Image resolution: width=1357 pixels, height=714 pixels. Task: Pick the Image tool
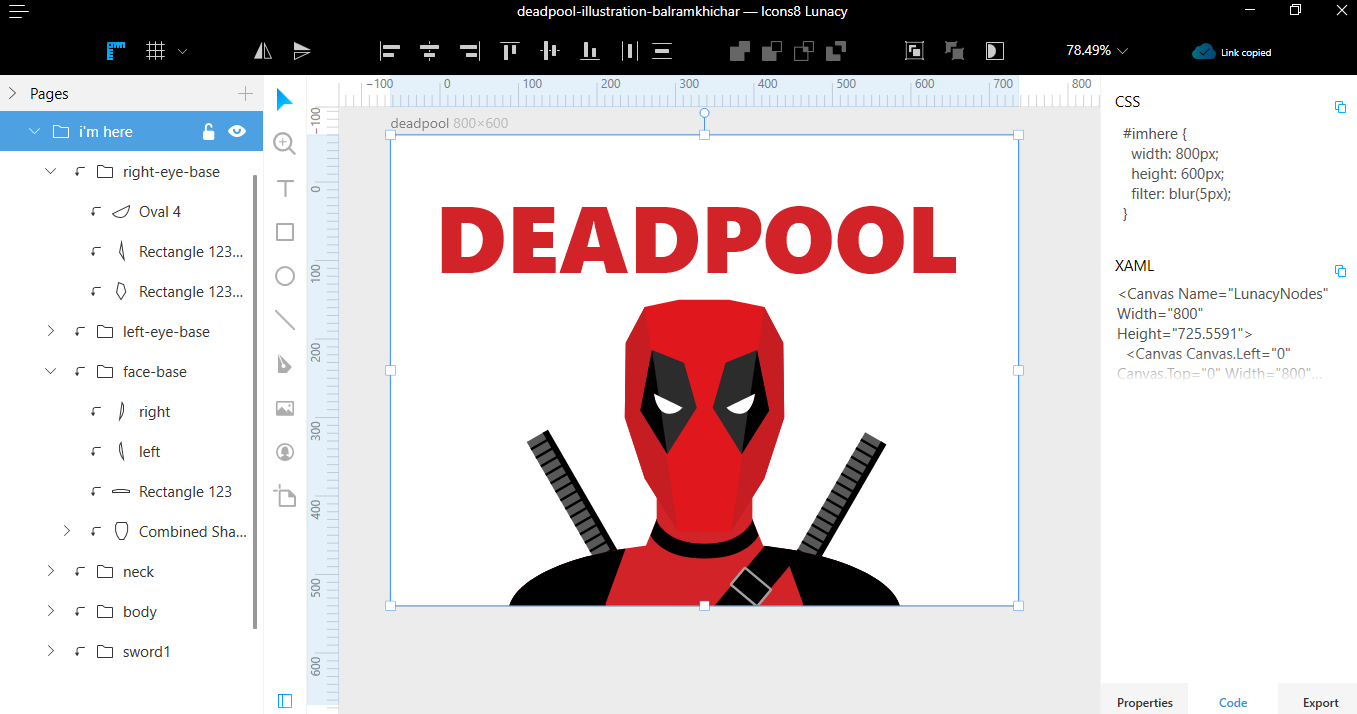tap(285, 408)
